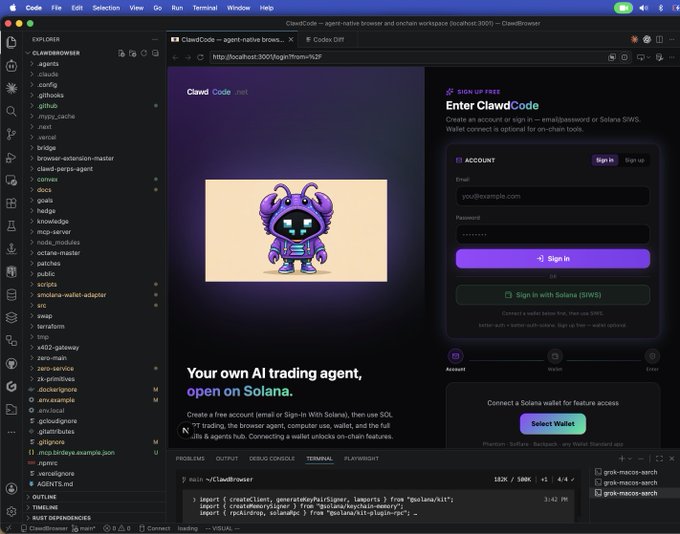
Task: Switch account form to Sign in mode
Action: (605, 160)
